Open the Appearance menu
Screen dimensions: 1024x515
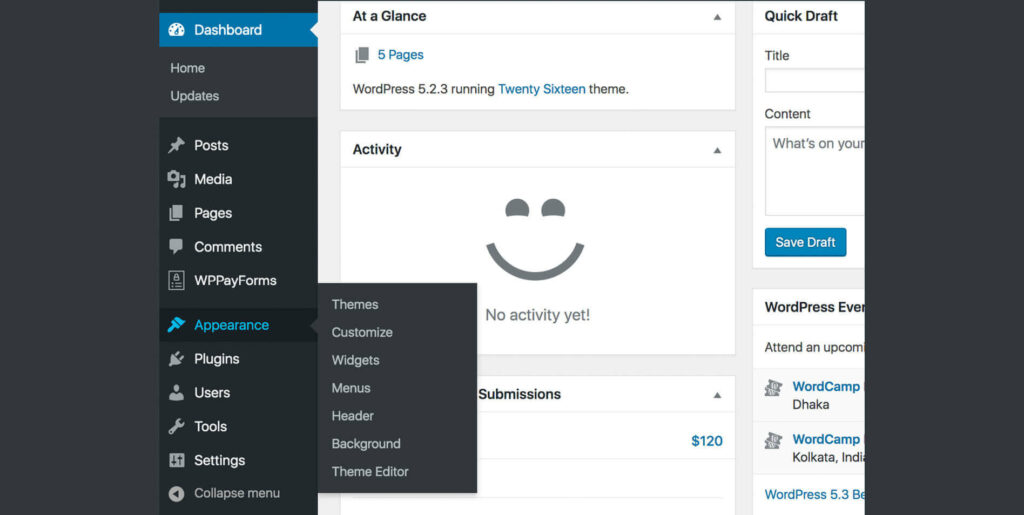pyautogui.click(x=238, y=324)
